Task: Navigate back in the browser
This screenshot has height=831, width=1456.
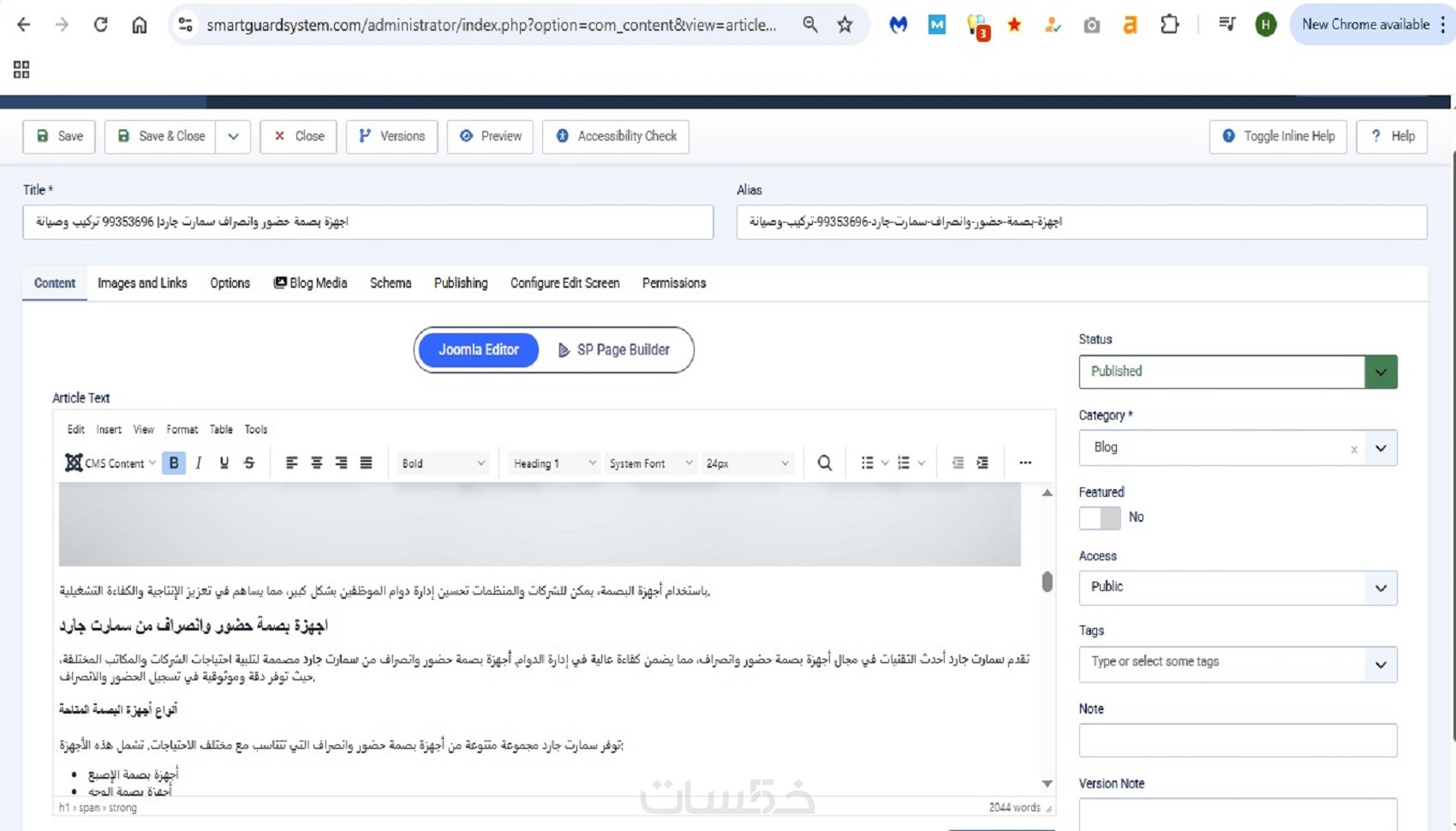Action: pyautogui.click(x=24, y=25)
